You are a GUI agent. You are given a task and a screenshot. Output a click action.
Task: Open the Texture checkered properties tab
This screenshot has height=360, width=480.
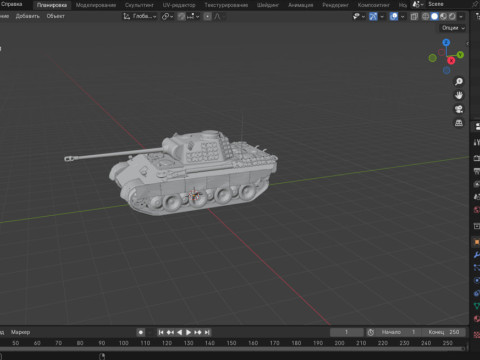476,334
